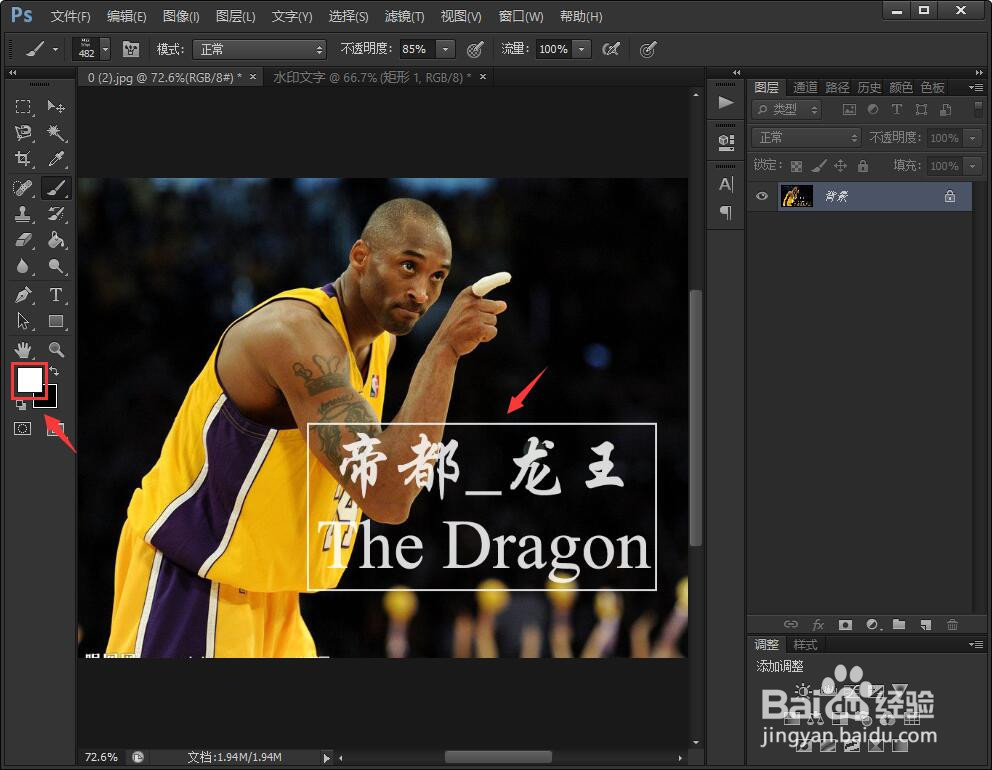The width and height of the screenshot is (992, 770).
Task: Swap foreground and background colors
Action: tap(54, 371)
